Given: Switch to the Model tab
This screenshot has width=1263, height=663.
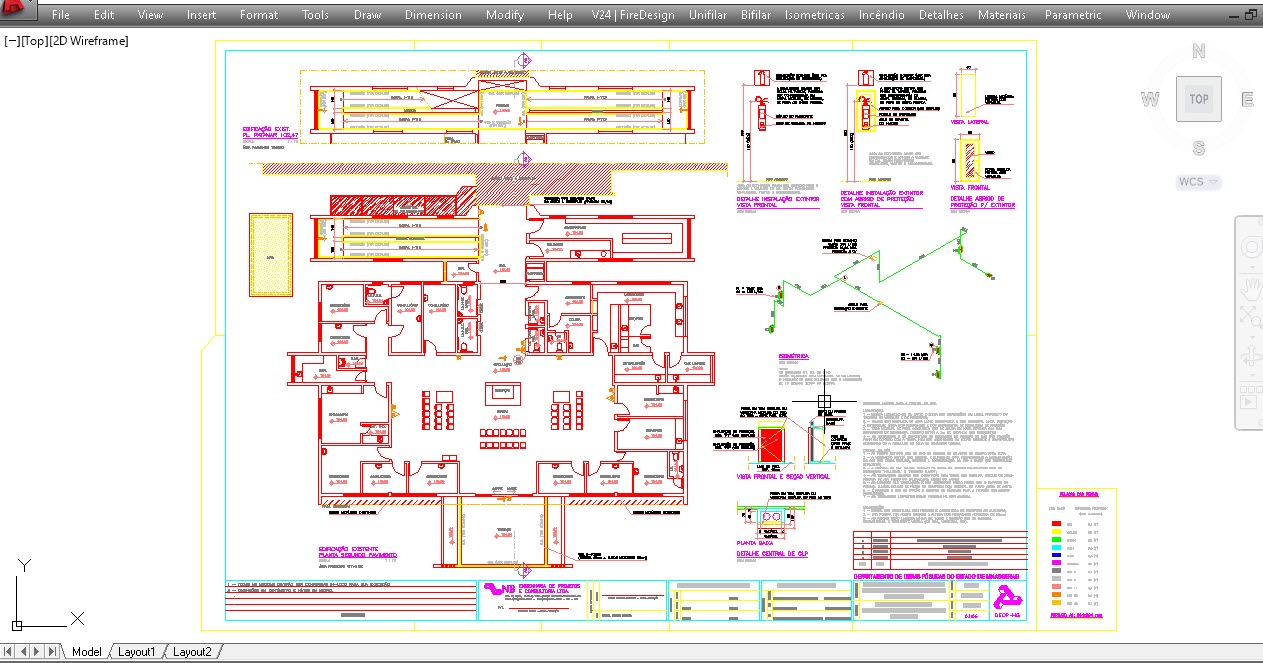Looking at the screenshot, I should [87, 652].
